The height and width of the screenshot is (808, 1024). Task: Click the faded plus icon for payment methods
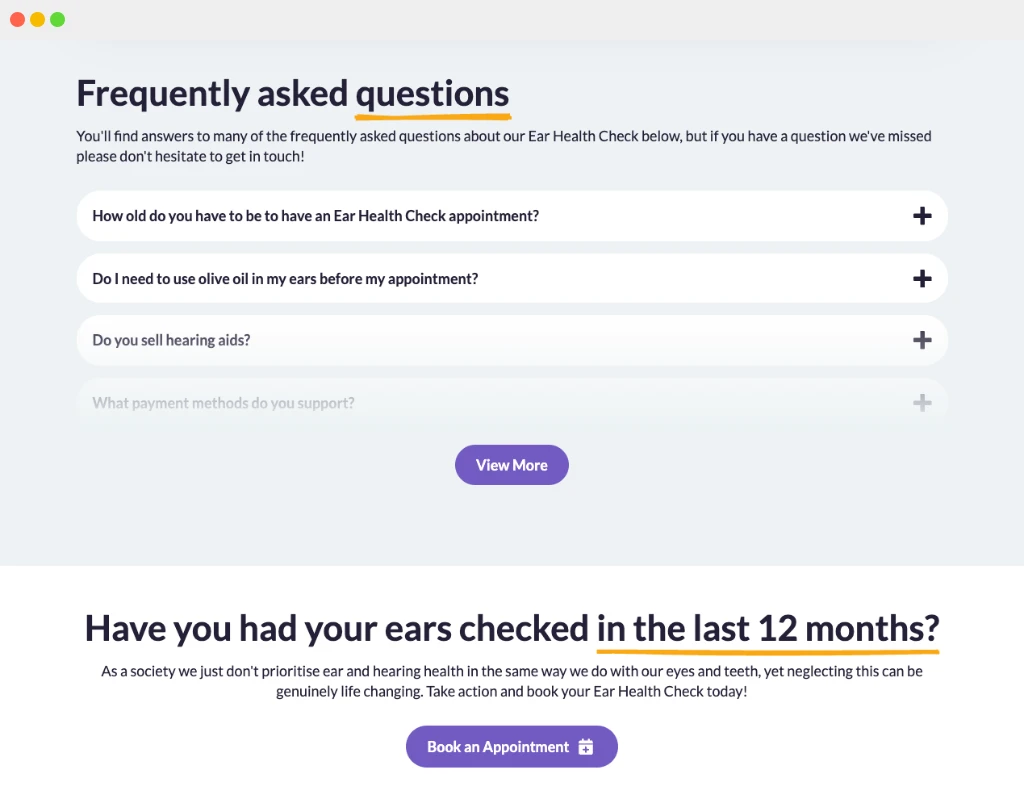click(x=922, y=403)
